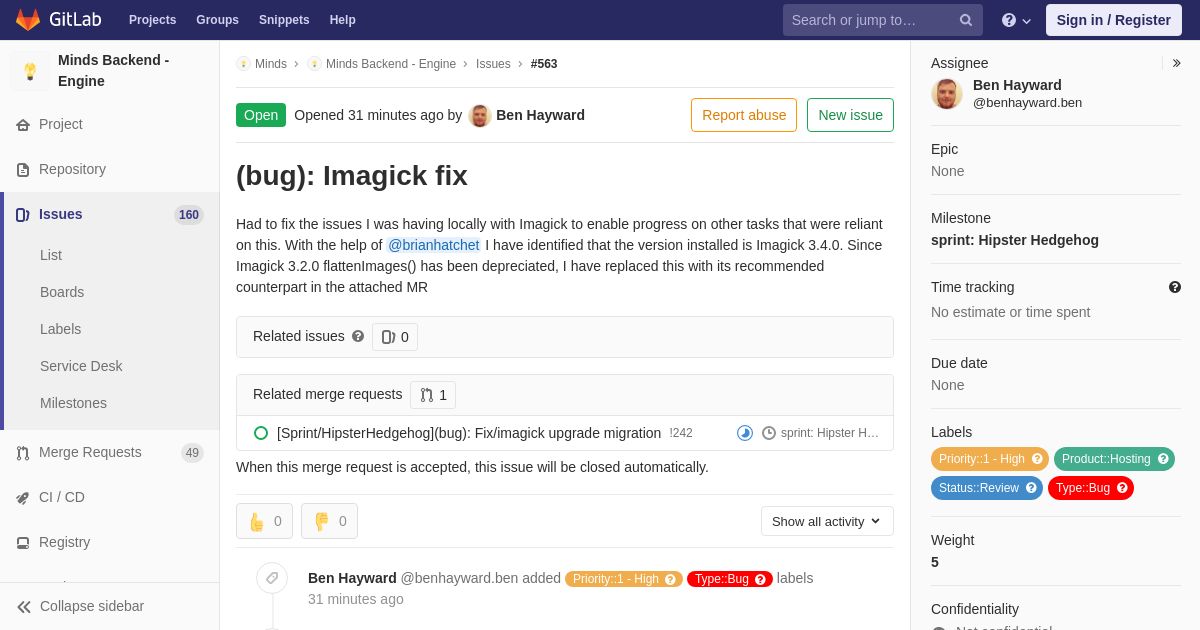
Task: Click the !242 merge request reference
Action: (681, 433)
